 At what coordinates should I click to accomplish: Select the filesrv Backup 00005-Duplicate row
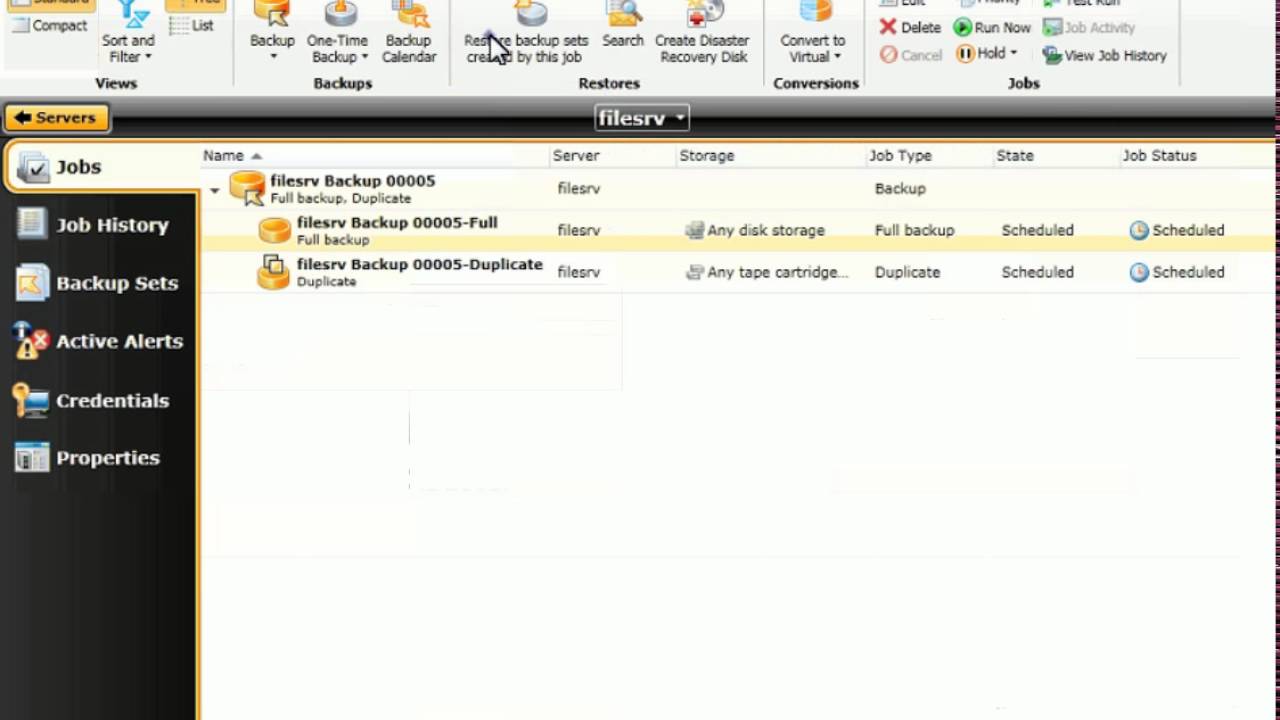[x=420, y=272]
